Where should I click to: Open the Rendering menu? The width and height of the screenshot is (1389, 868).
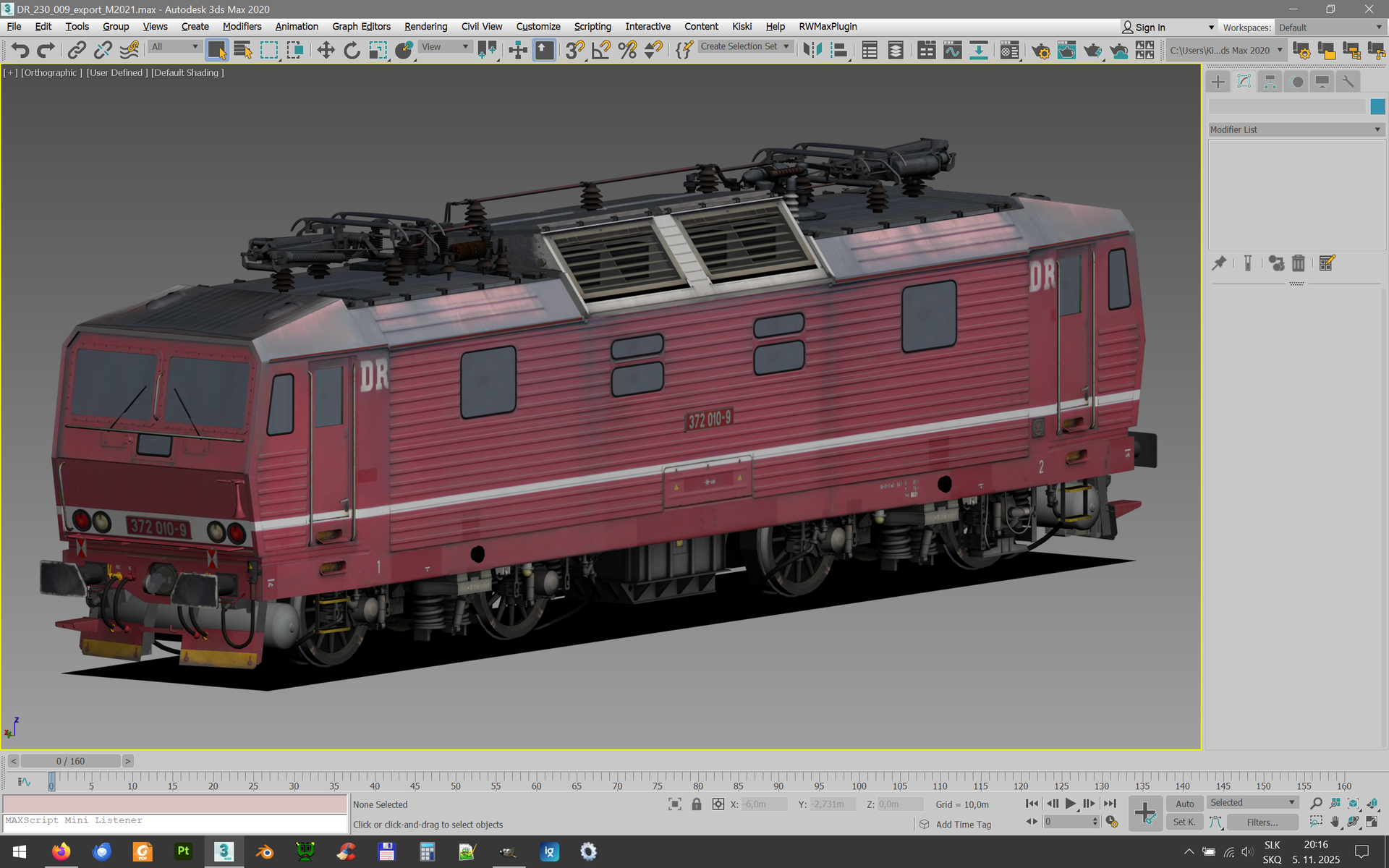(x=425, y=27)
